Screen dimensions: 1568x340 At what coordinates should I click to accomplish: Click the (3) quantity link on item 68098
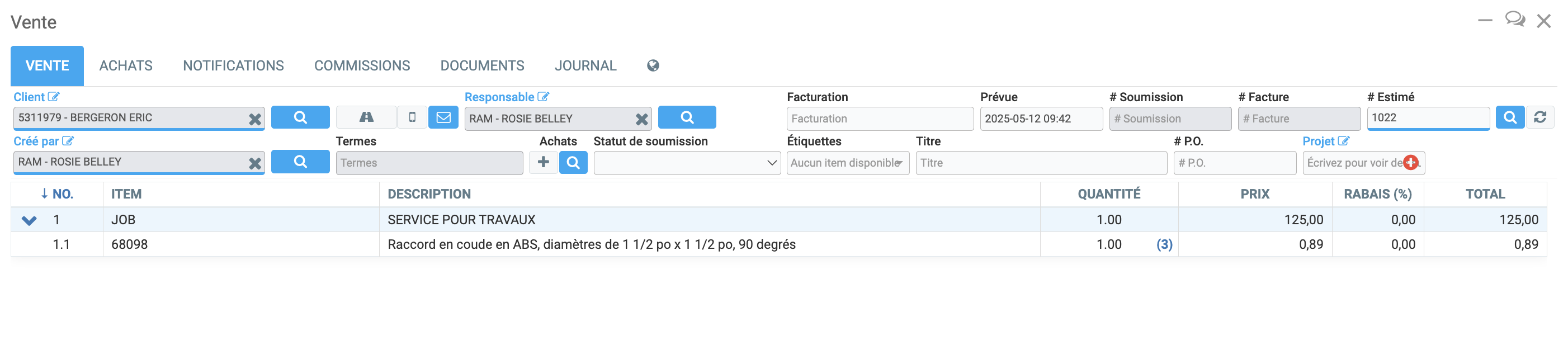pyautogui.click(x=1164, y=244)
